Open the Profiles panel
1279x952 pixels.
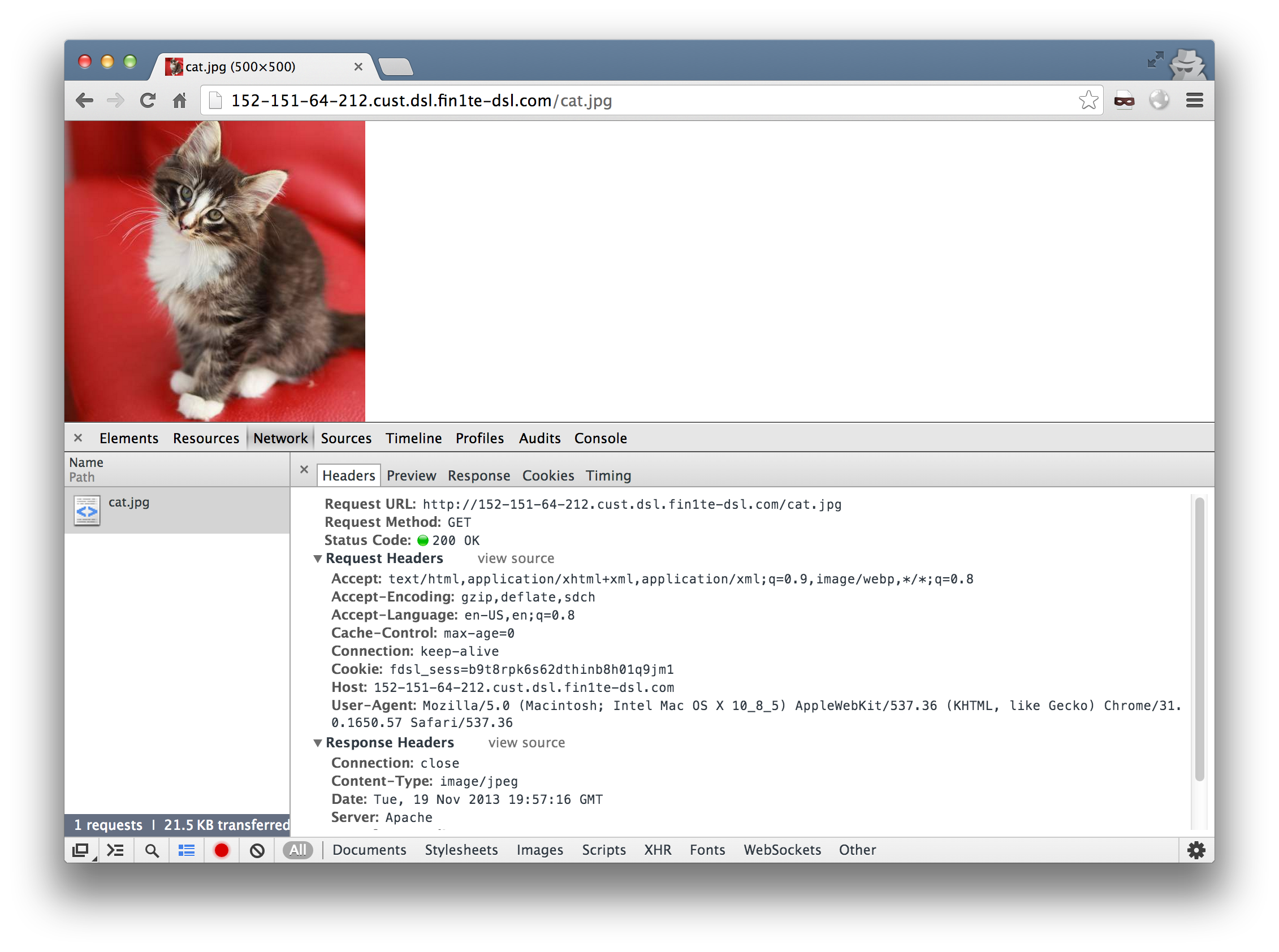(479, 438)
